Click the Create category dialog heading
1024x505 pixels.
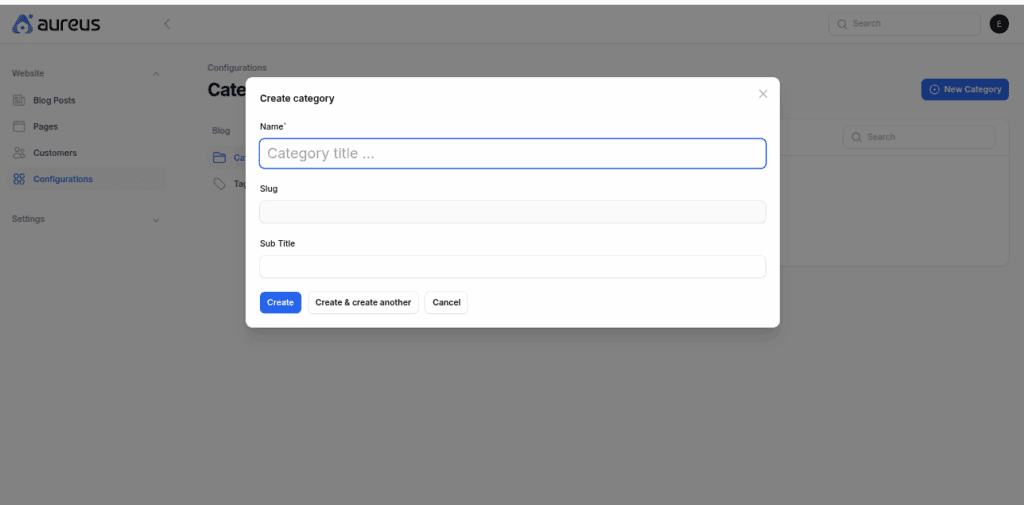coord(297,99)
